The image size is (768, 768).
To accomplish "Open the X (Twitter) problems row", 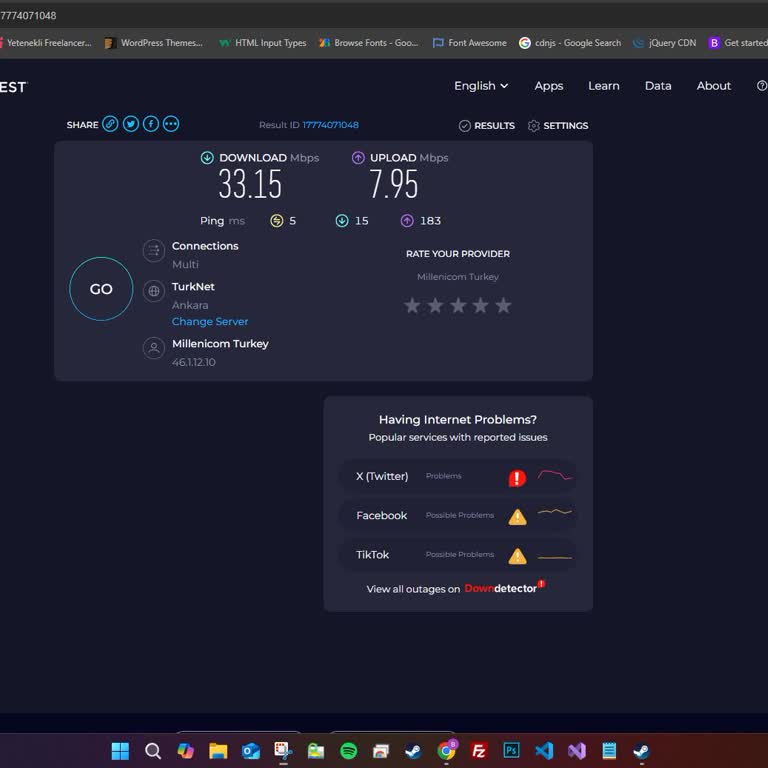I will click(x=458, y=476).
